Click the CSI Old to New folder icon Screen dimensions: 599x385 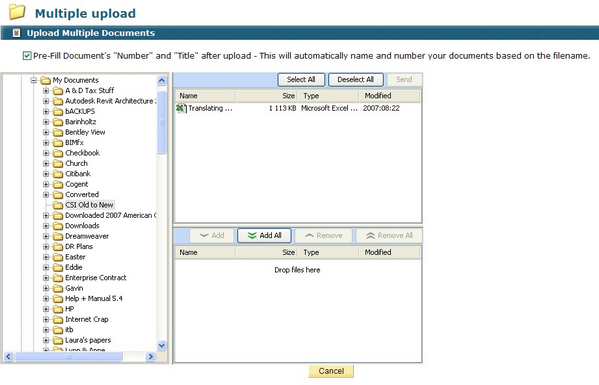(x=58, y=205)
